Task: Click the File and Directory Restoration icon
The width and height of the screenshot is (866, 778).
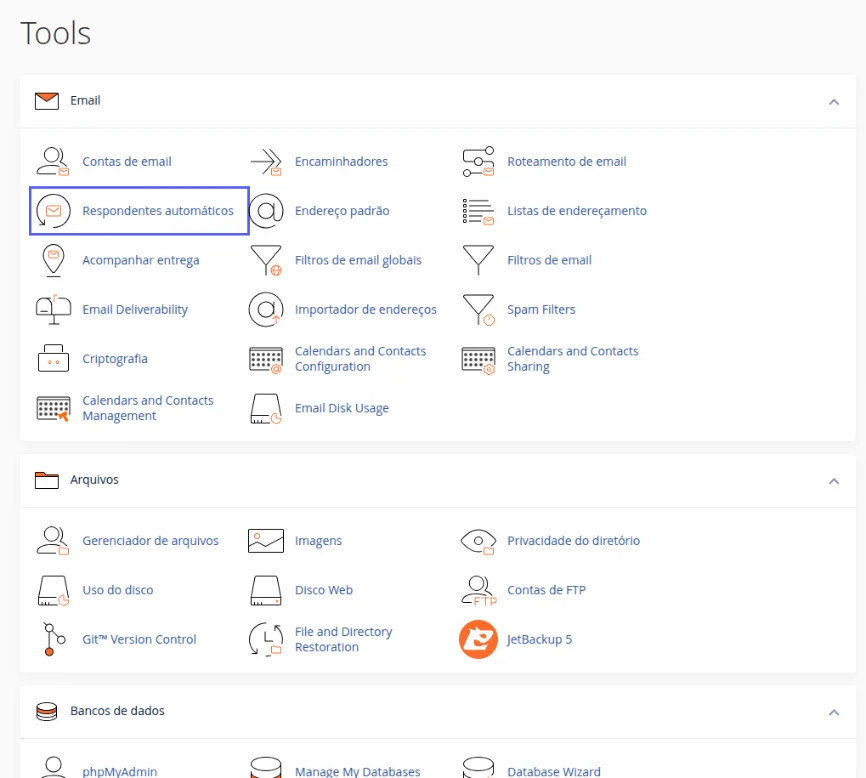Action: [x=266, y=639]
